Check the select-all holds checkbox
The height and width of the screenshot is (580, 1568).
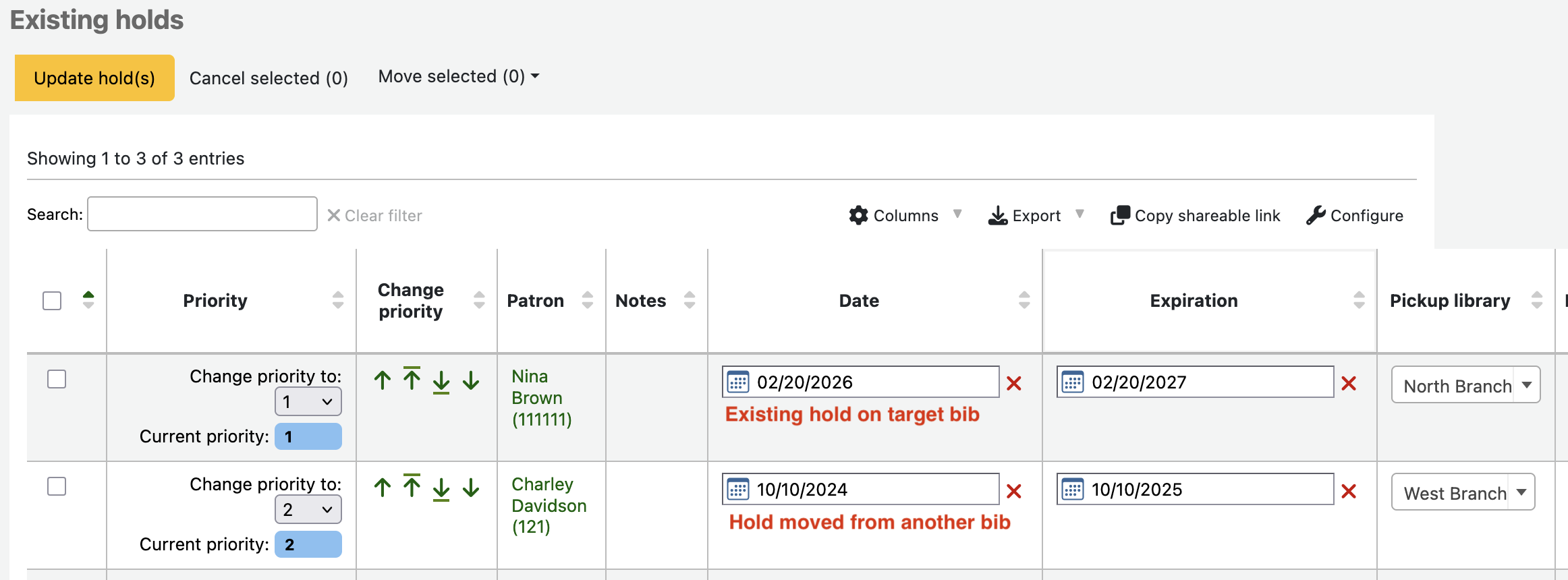(x=52, y=301)
